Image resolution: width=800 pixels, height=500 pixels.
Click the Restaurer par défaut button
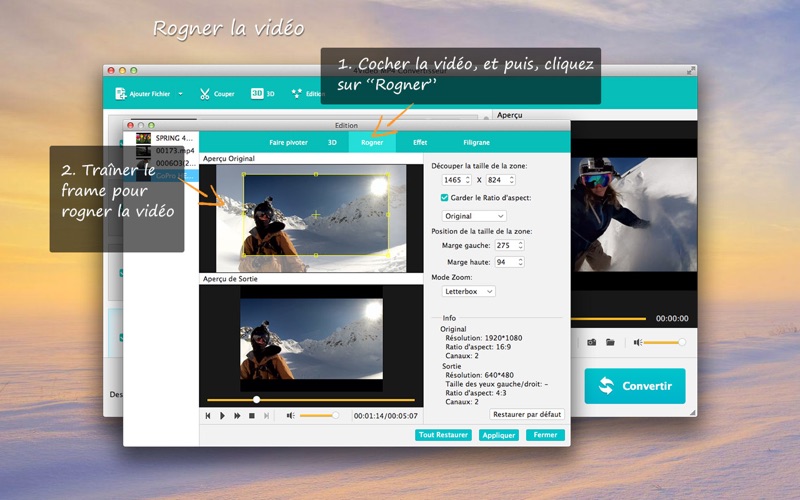pos(527,414)
